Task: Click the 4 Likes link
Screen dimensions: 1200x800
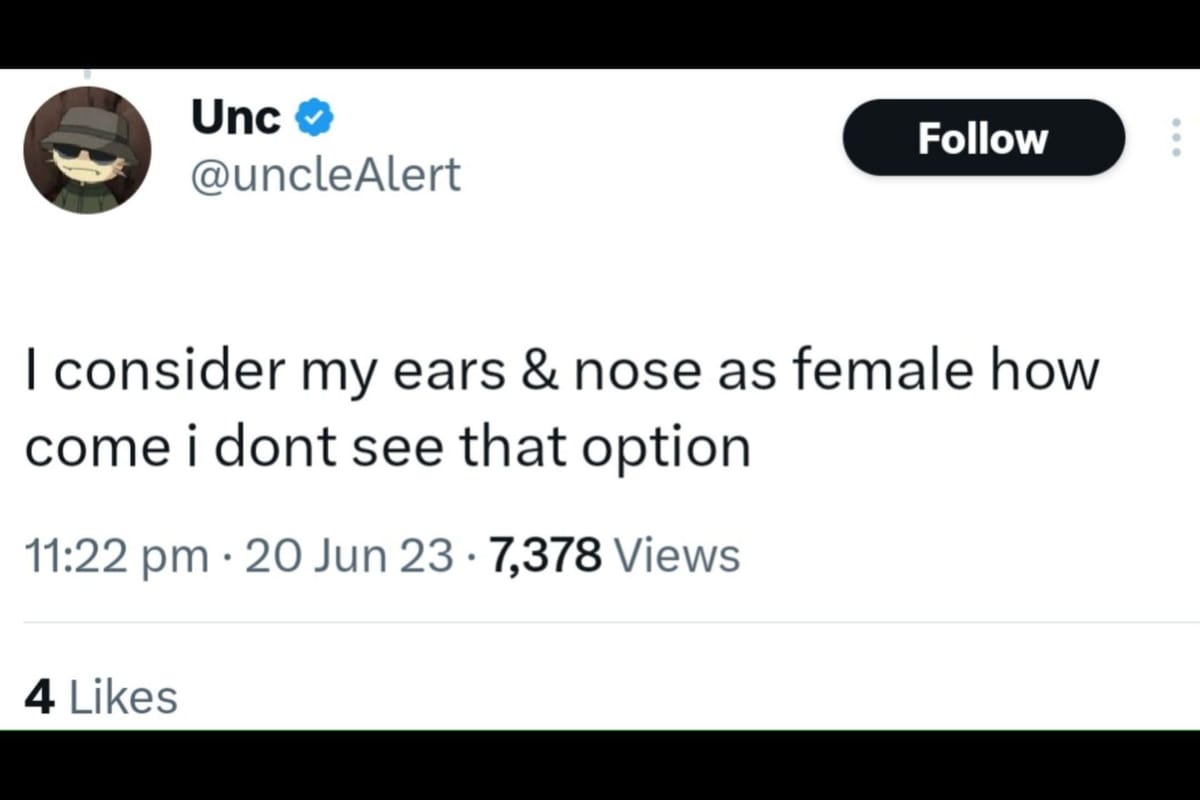Action: [100, 694]
